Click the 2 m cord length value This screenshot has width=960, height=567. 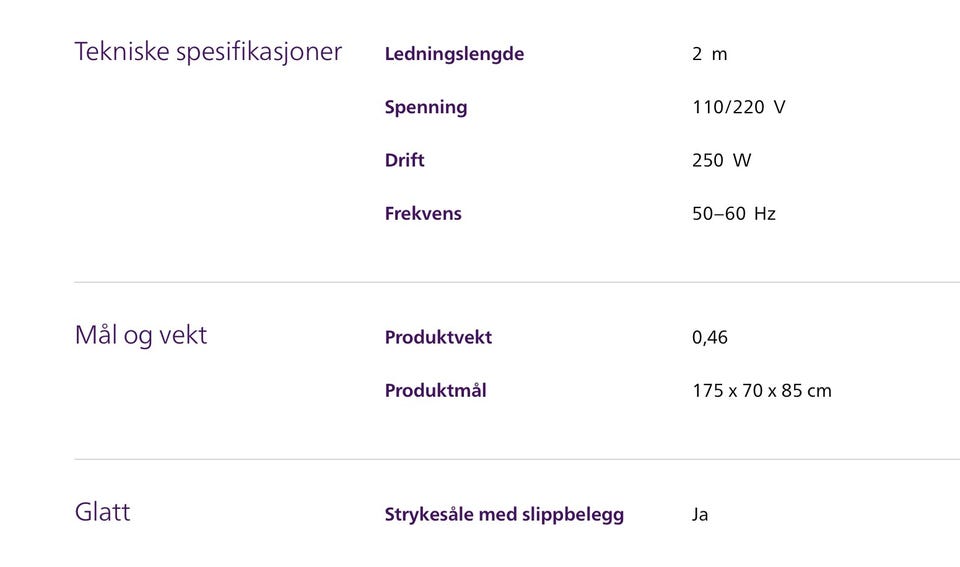point(709,54)
